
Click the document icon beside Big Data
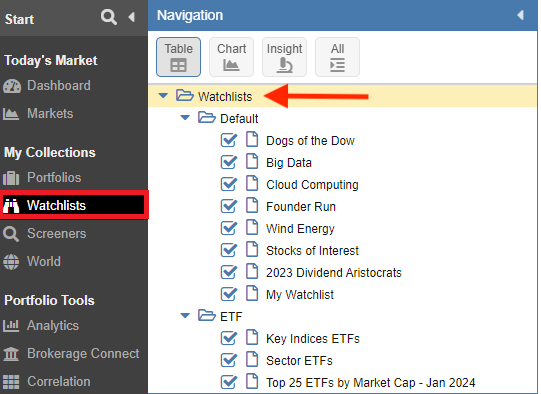(x=252, y=161)
